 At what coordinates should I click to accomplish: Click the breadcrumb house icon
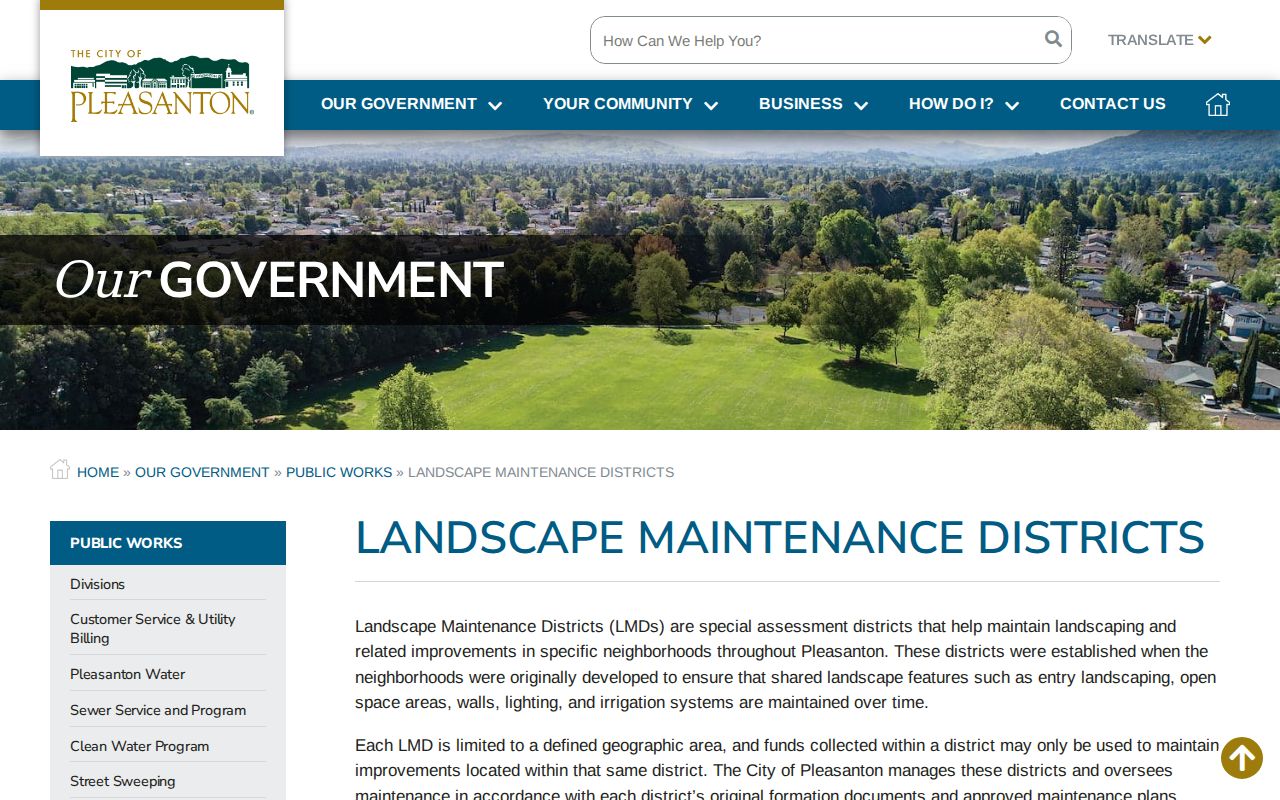(x=60, y=469)
